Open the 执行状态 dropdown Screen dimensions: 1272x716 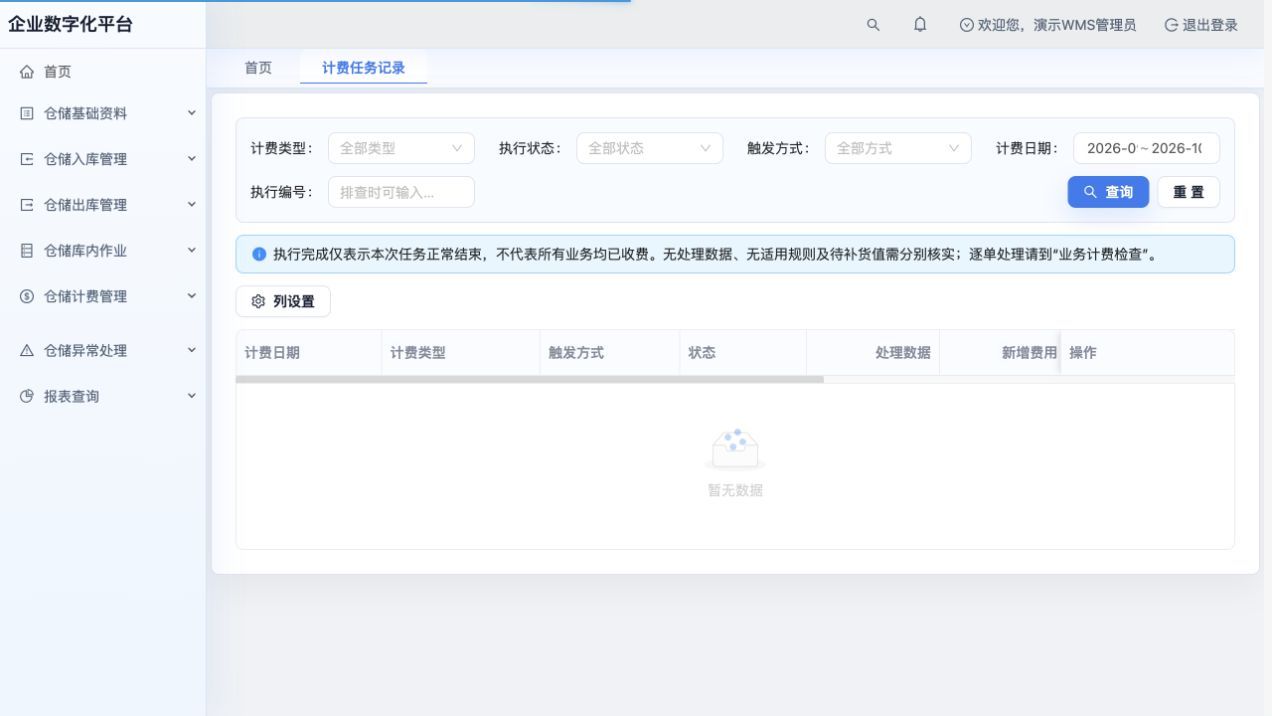pyautogui.click(x=649, y=148)
